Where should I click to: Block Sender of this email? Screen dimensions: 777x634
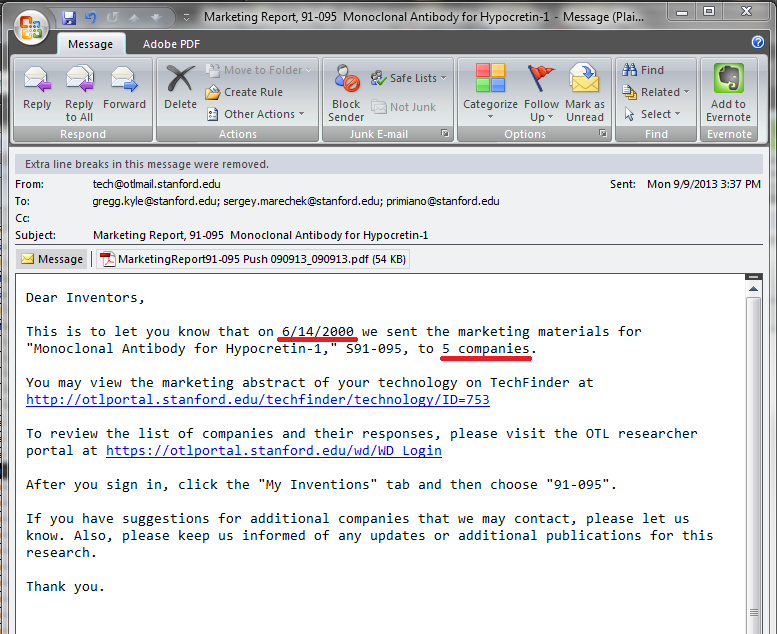pos(346,91)
